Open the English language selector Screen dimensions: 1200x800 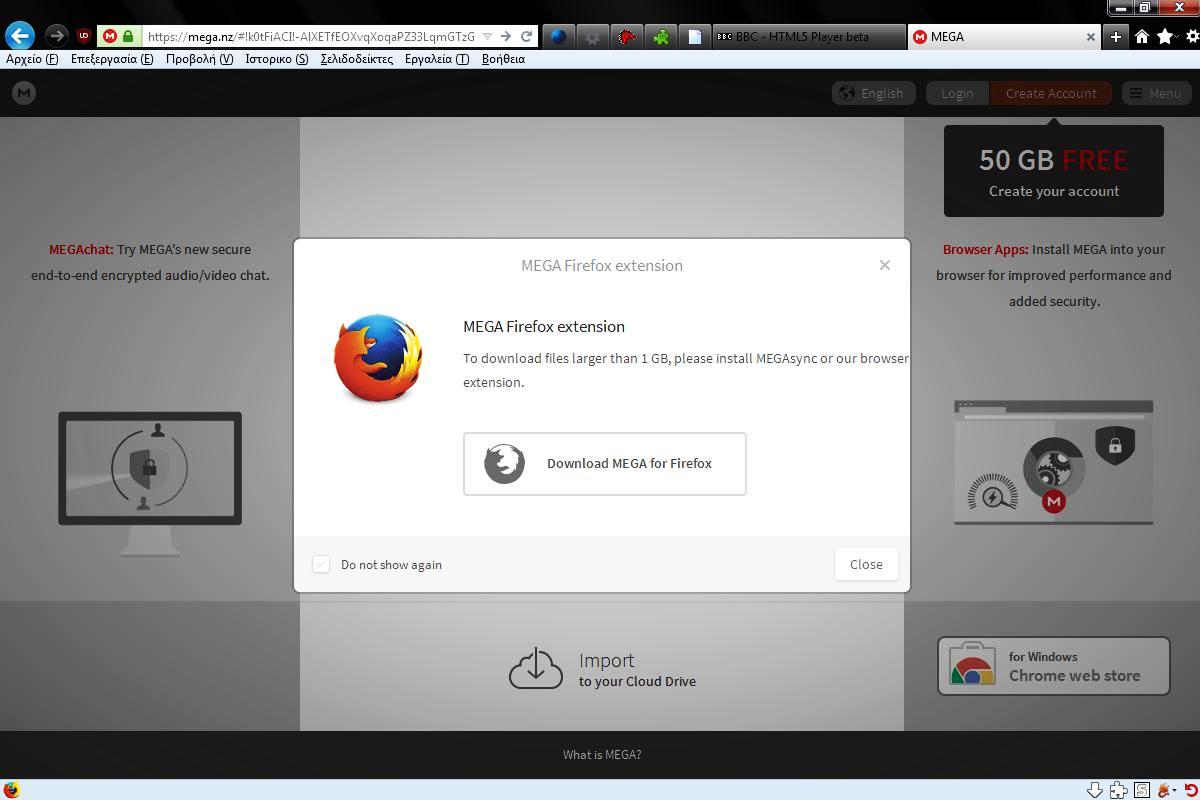pyautogui.click(x=872, y=93)
